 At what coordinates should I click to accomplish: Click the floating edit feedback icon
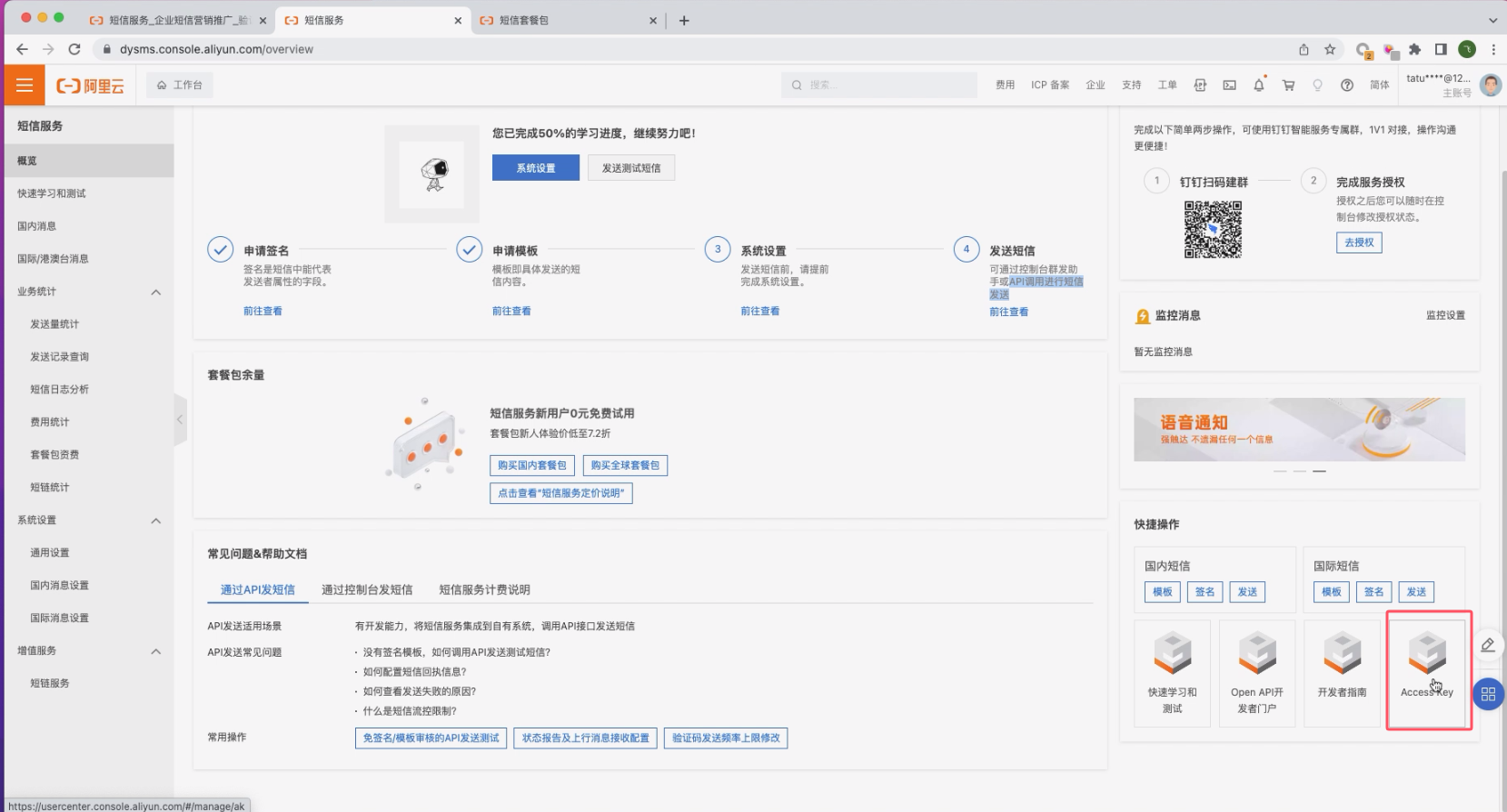pos(1488,645)
